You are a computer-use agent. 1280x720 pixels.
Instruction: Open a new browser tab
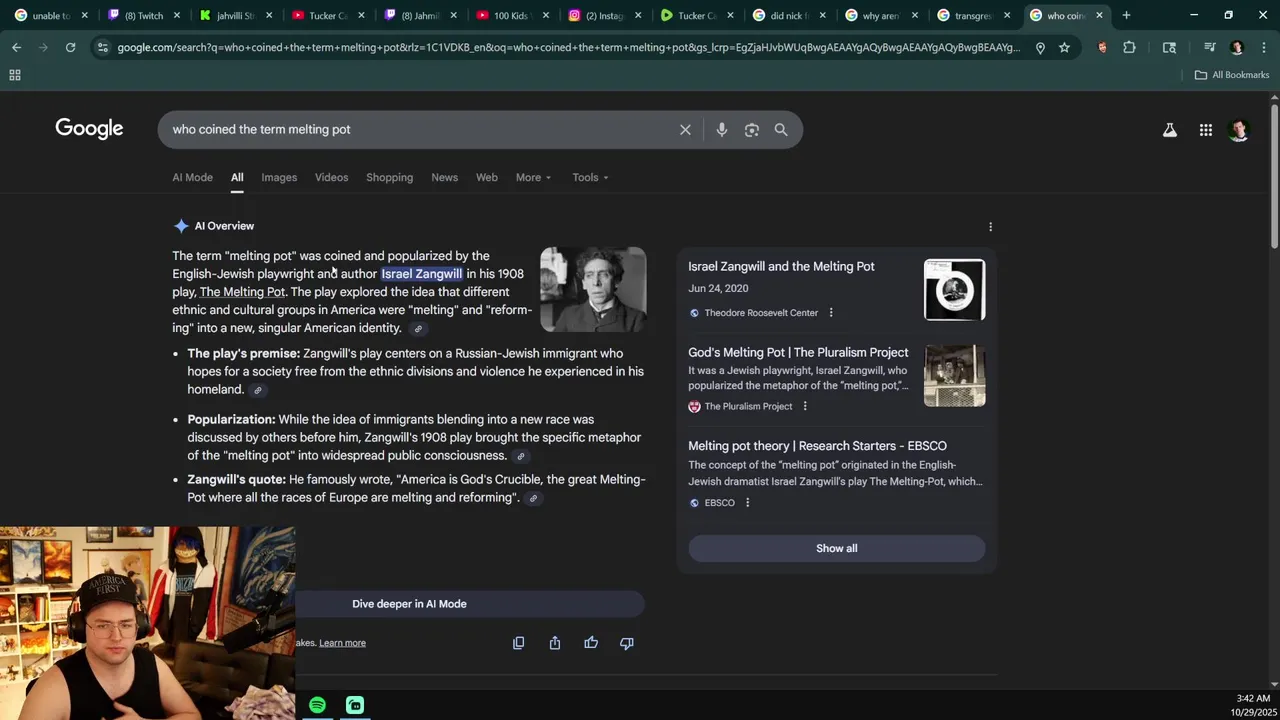(1126, 15)
